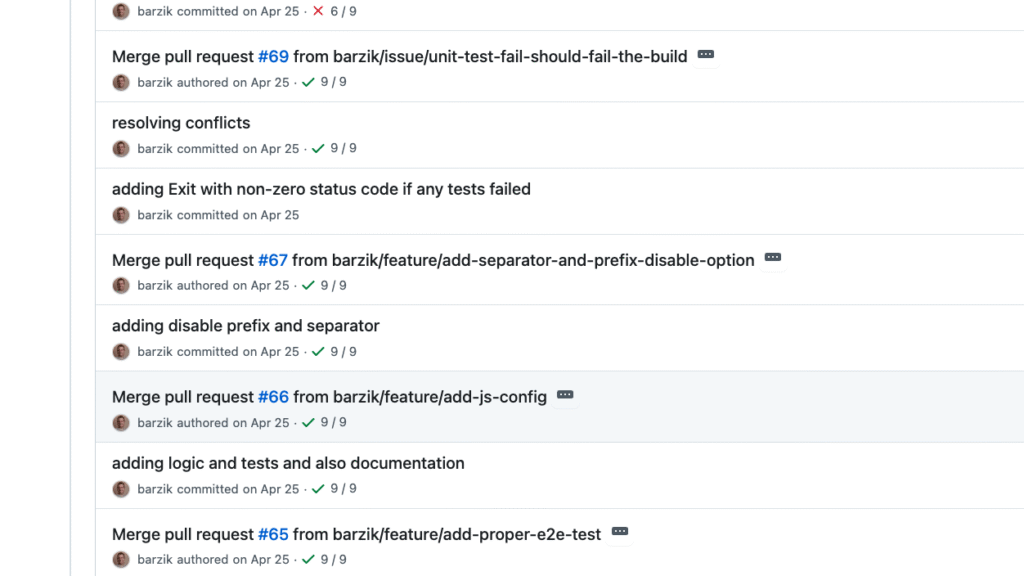Click green check icon on merge #65 commit
1024x576 pixels.
tap(308, 559)
